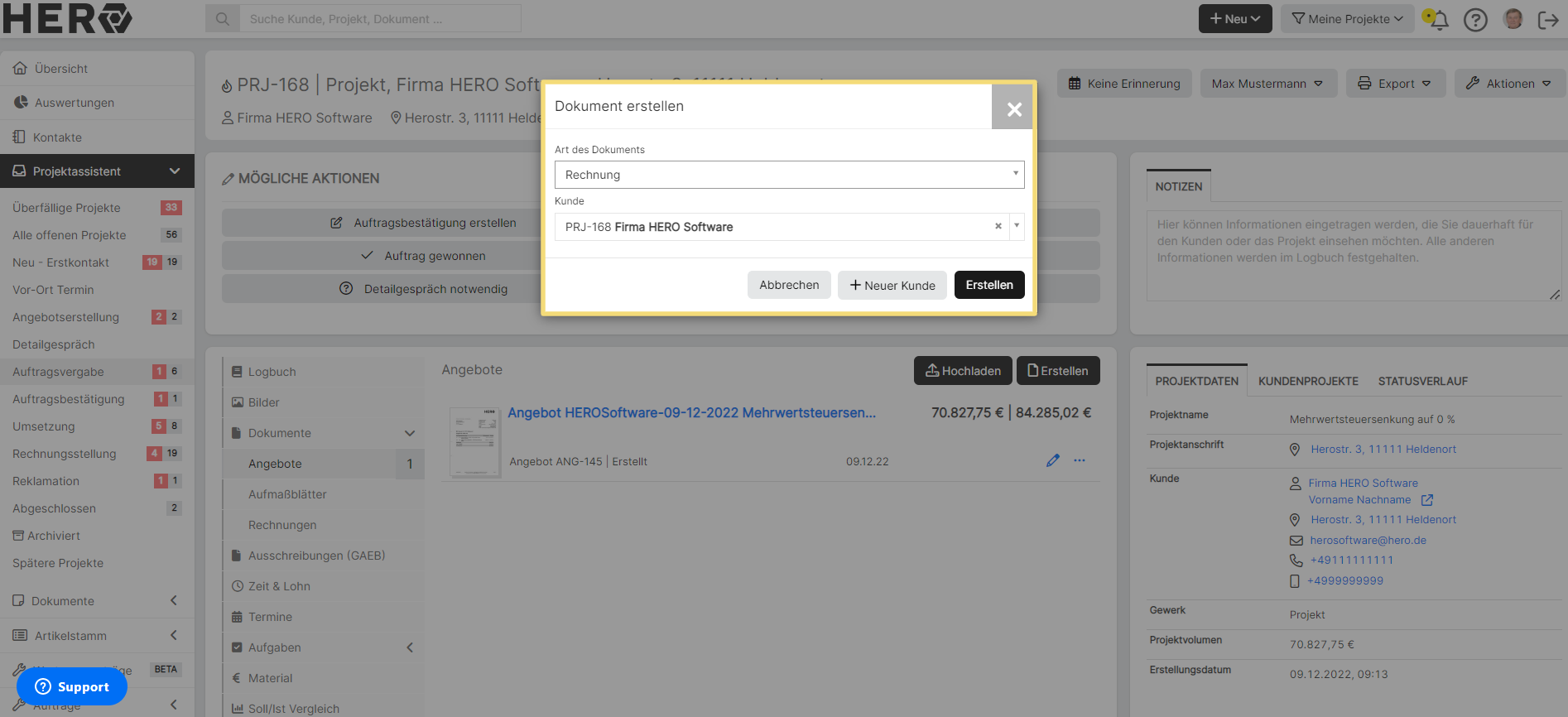
Task: Click the user avatar picture
Action: click(1513, 19)
